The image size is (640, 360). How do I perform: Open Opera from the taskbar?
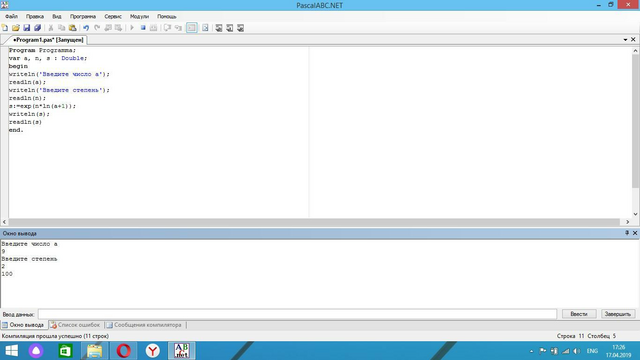pyautogui.click(x=124, y=351)
